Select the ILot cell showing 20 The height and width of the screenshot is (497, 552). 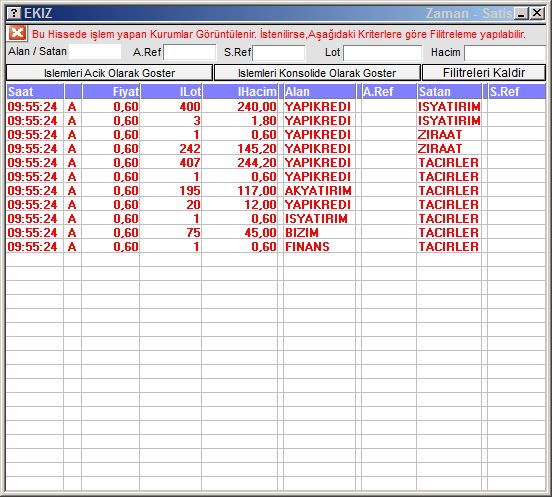[x=193, y=205]
